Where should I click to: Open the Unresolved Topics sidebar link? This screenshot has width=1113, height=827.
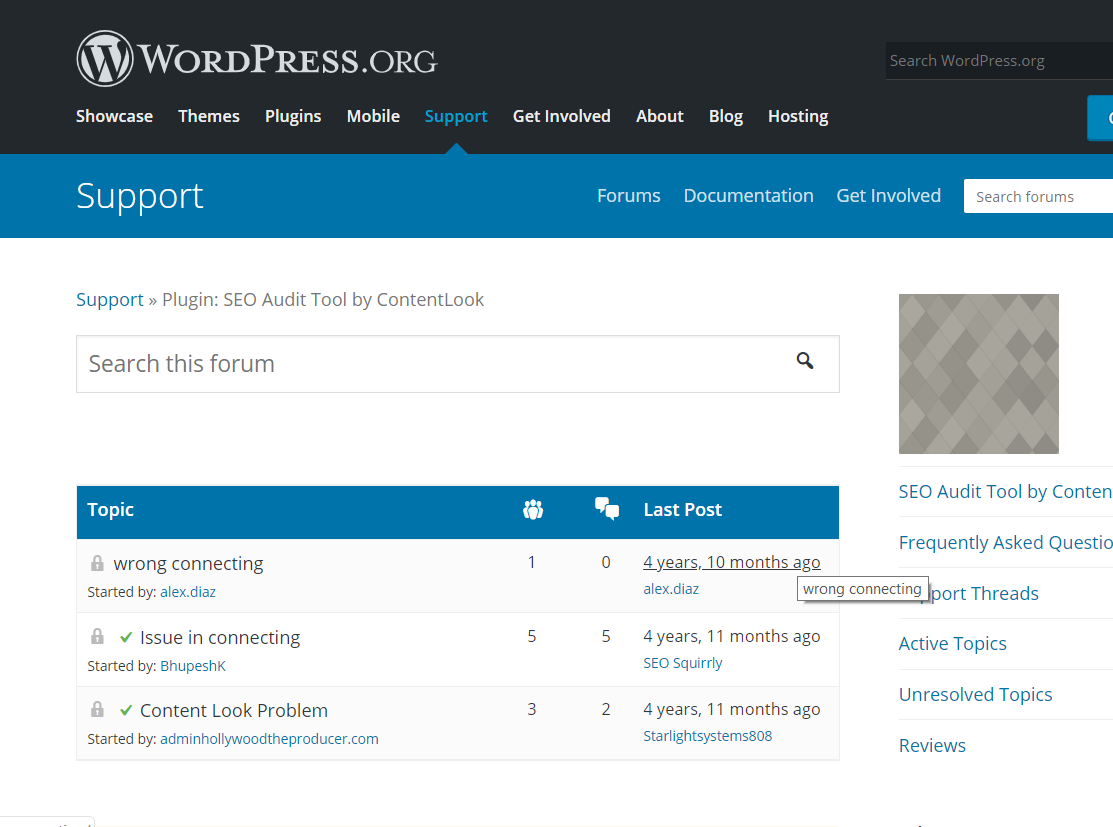click(x=975, y=695)
